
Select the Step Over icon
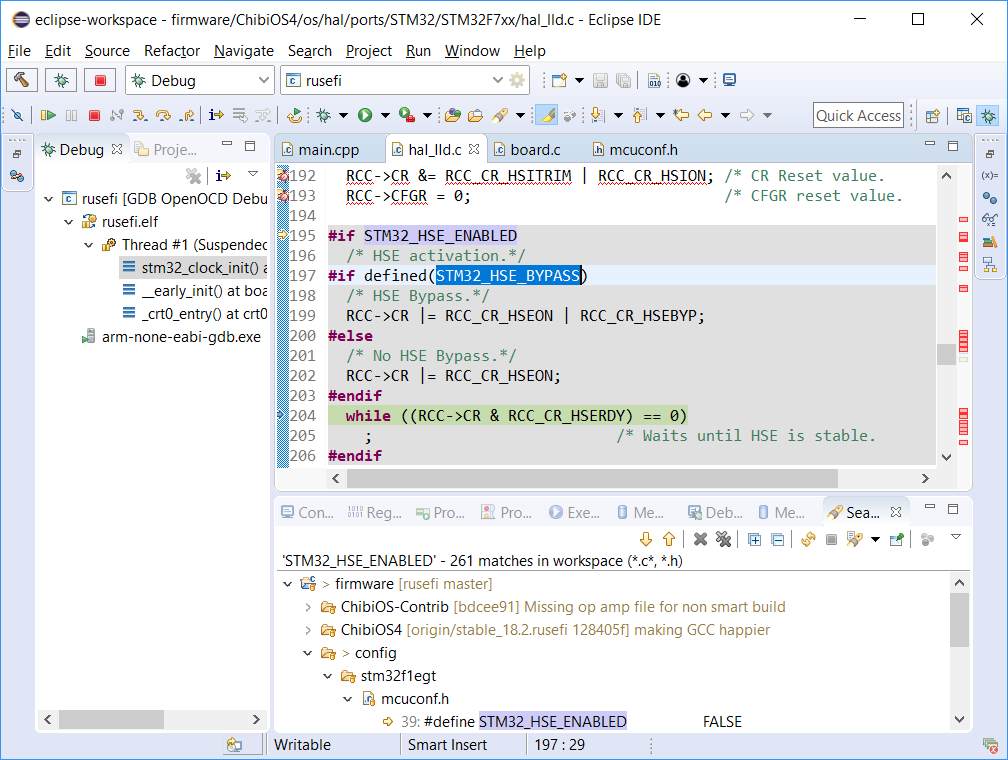click(163, 115)
